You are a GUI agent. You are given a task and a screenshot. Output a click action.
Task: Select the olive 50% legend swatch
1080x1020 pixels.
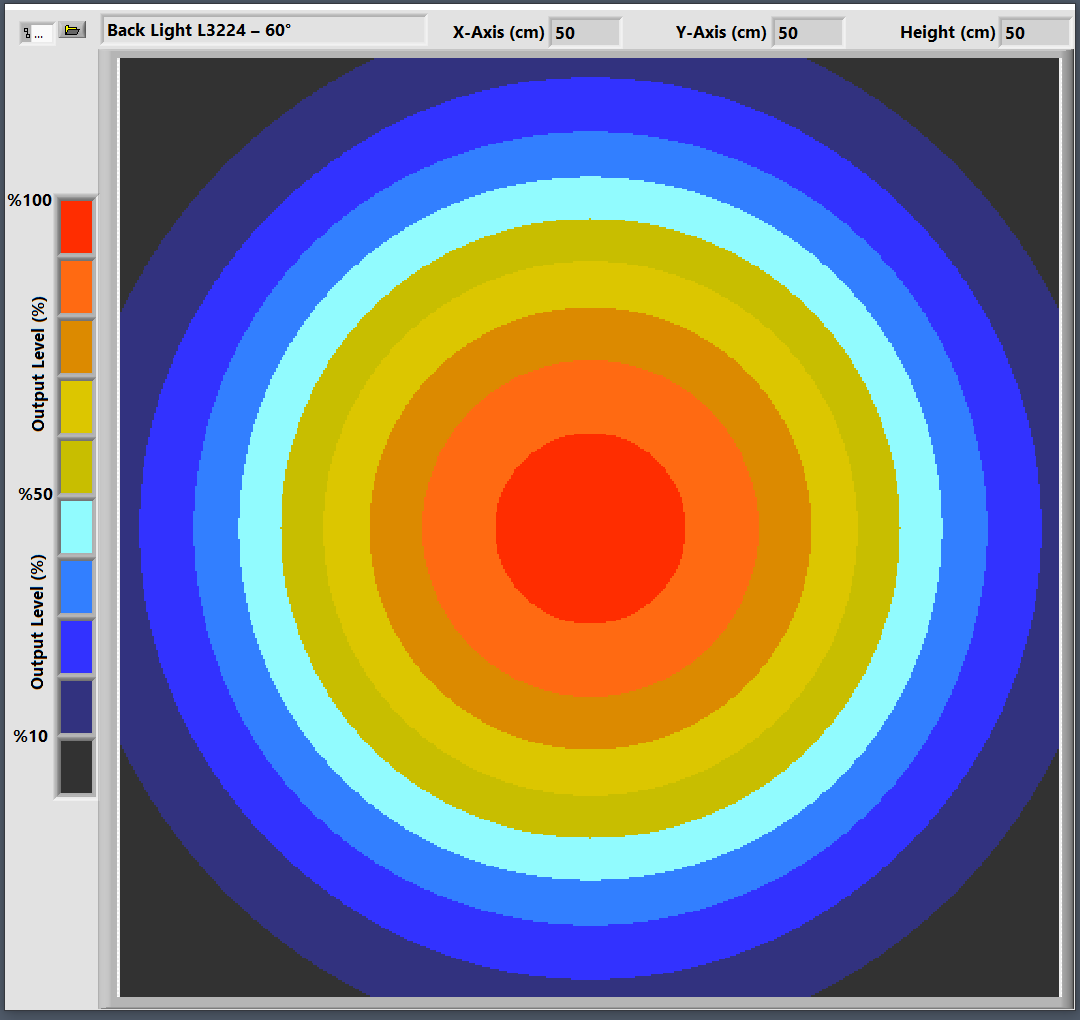pos(76,467)
